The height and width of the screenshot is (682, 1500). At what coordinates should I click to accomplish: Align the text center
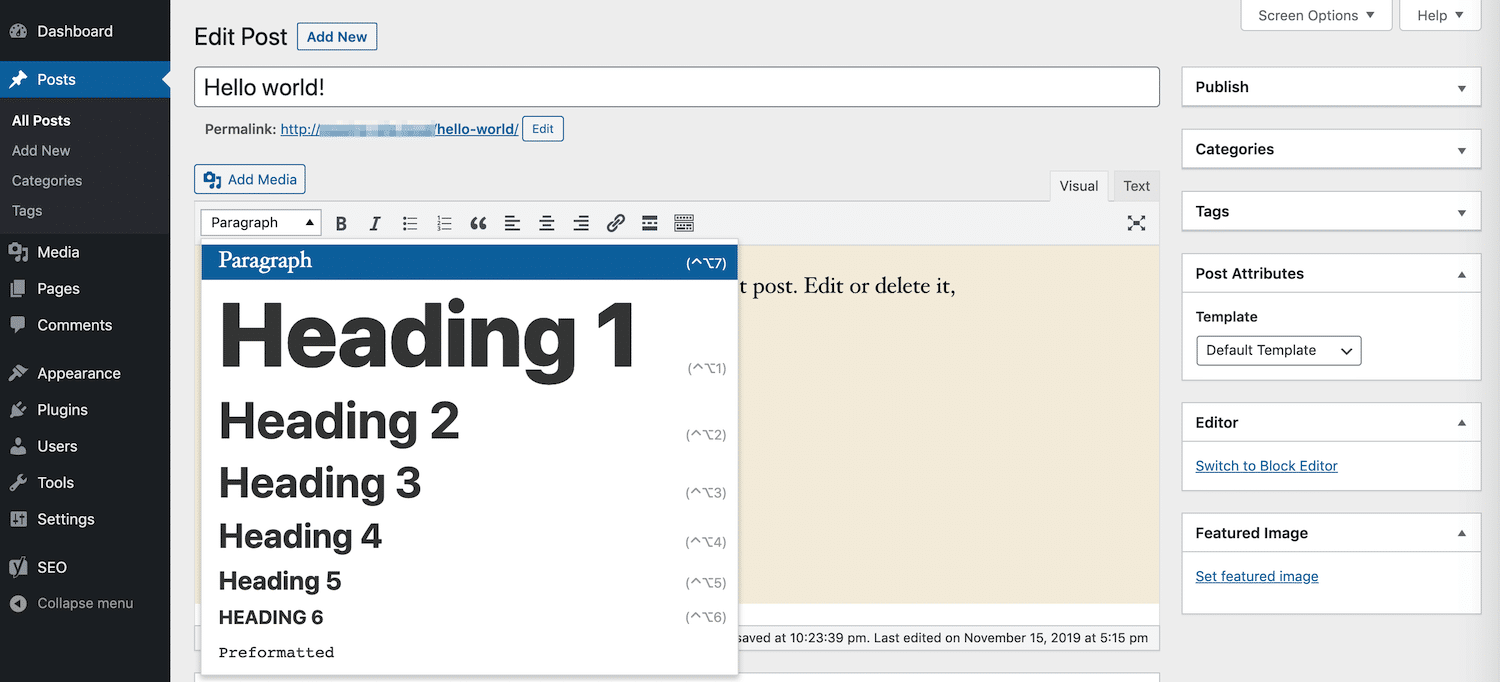coord(546,222)
